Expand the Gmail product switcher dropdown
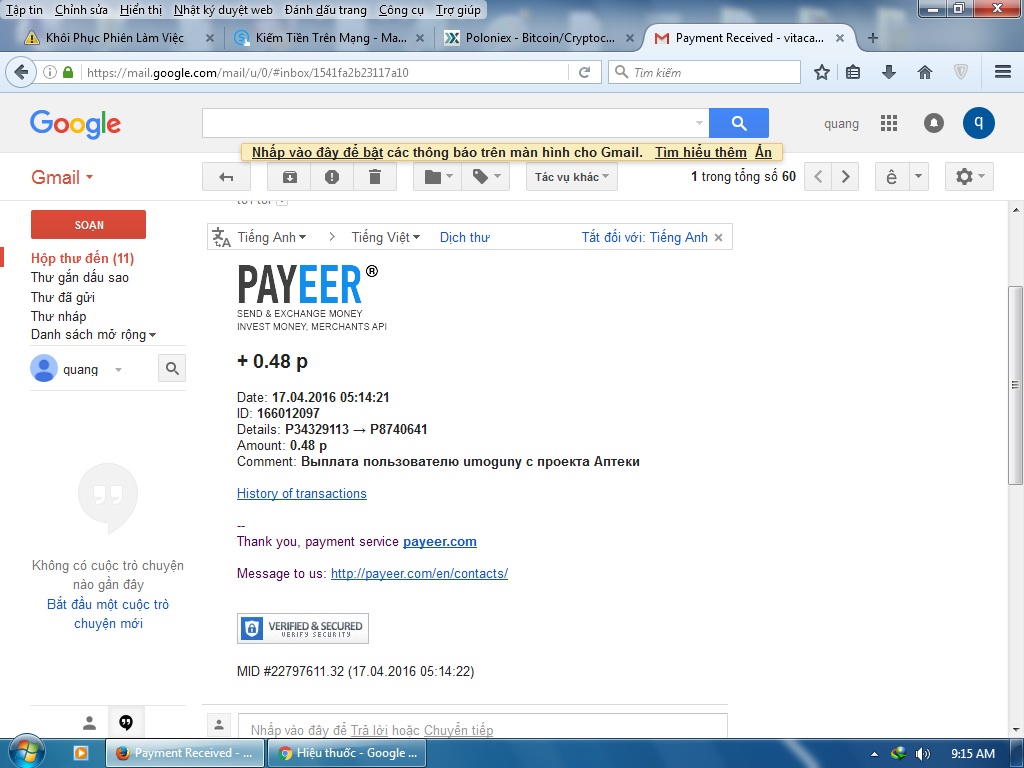 (62, 177)
